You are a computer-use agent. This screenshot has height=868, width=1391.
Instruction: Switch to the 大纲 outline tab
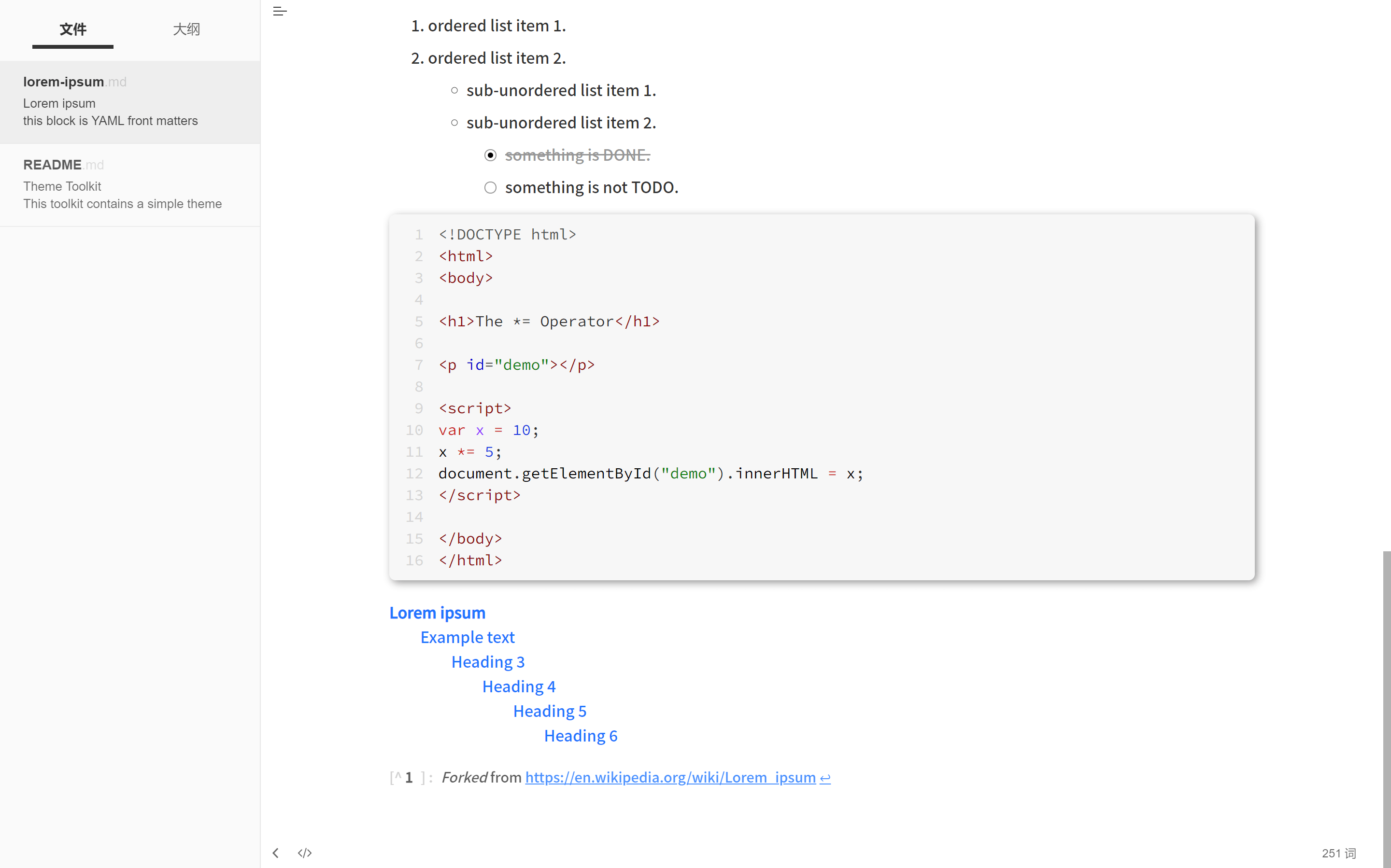tap(186, 29)
